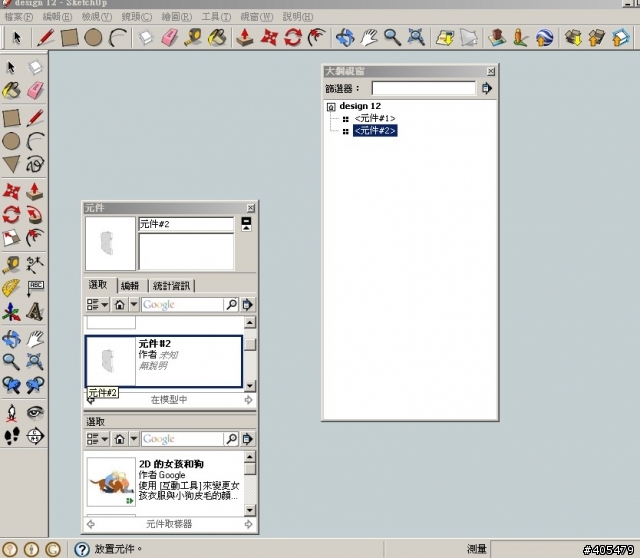Select the Walk footprints tool
Screen dimensions: 640x558
click(x=11, y=436)
